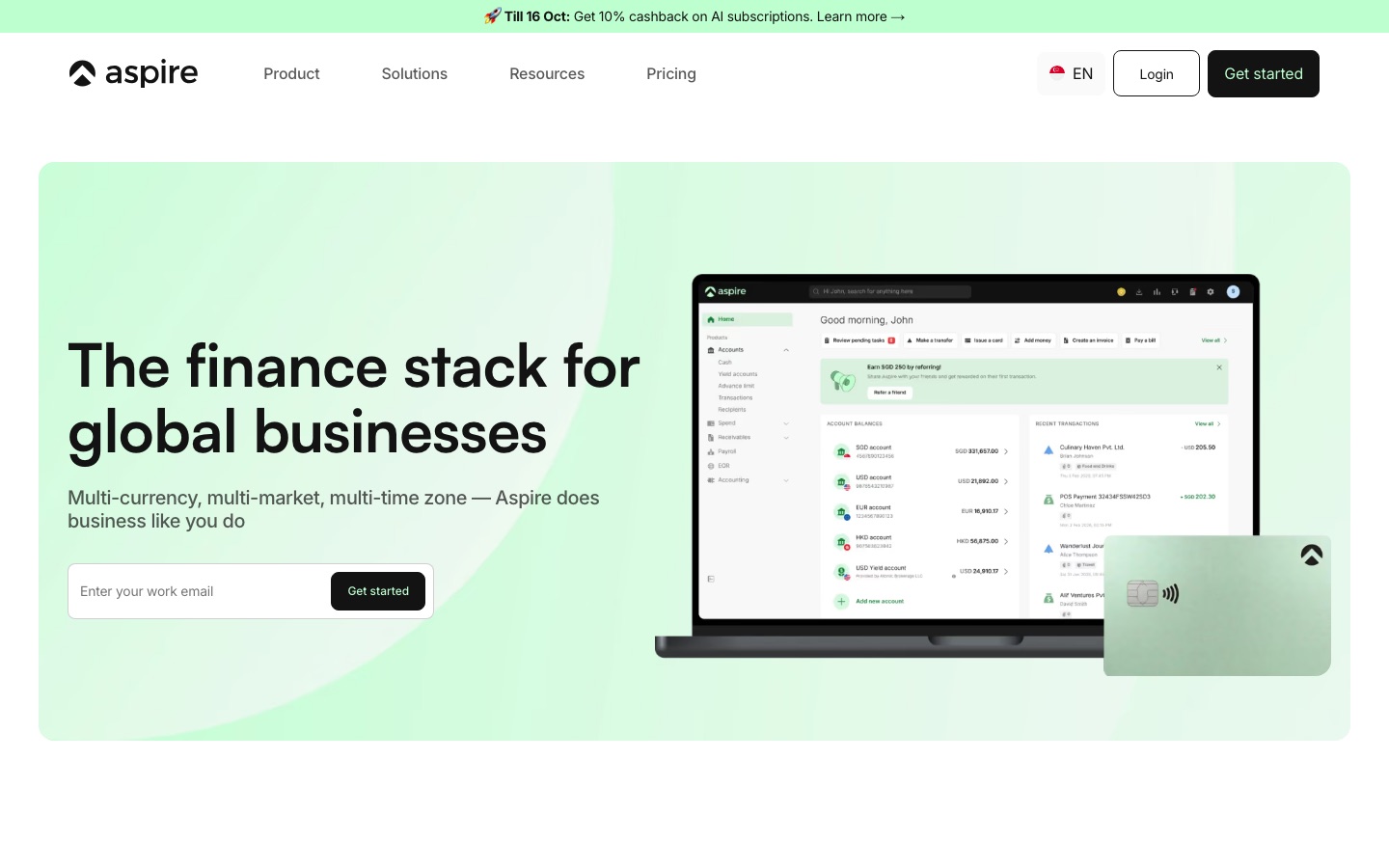The height and width of the screenshot is (868, 1389).
Task: Click the mockup search bar
Action: [x=890, y=291]
